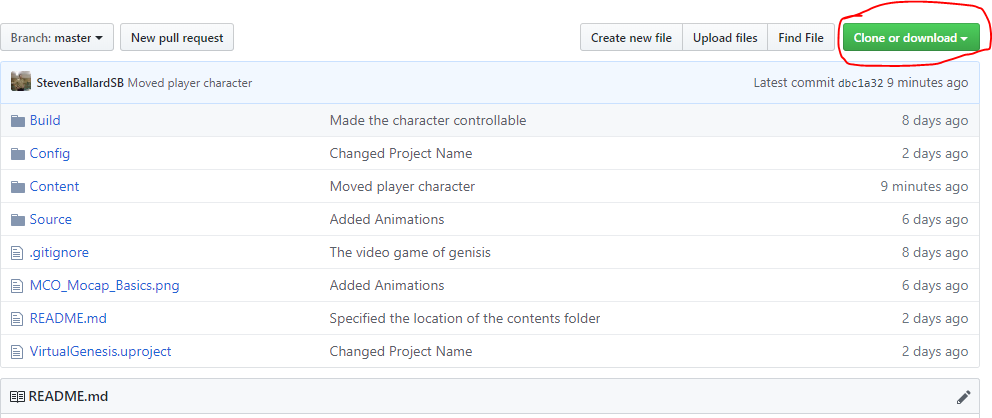Open Content row commit 'Moved player character'
This screenshot has width=992, height=418.
click(x=402, y=187)
